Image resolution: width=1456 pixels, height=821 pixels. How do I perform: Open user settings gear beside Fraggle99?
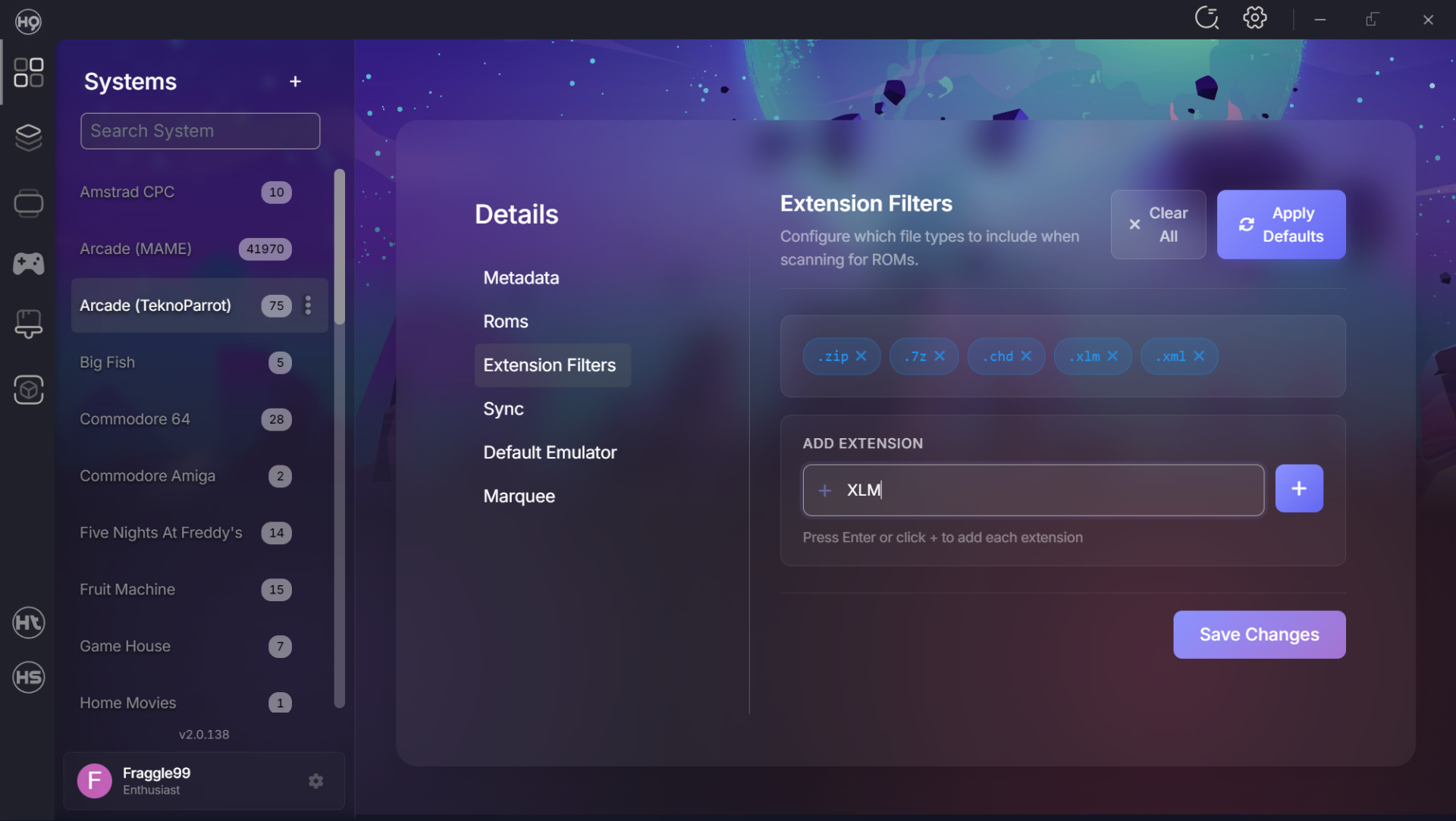316,781
